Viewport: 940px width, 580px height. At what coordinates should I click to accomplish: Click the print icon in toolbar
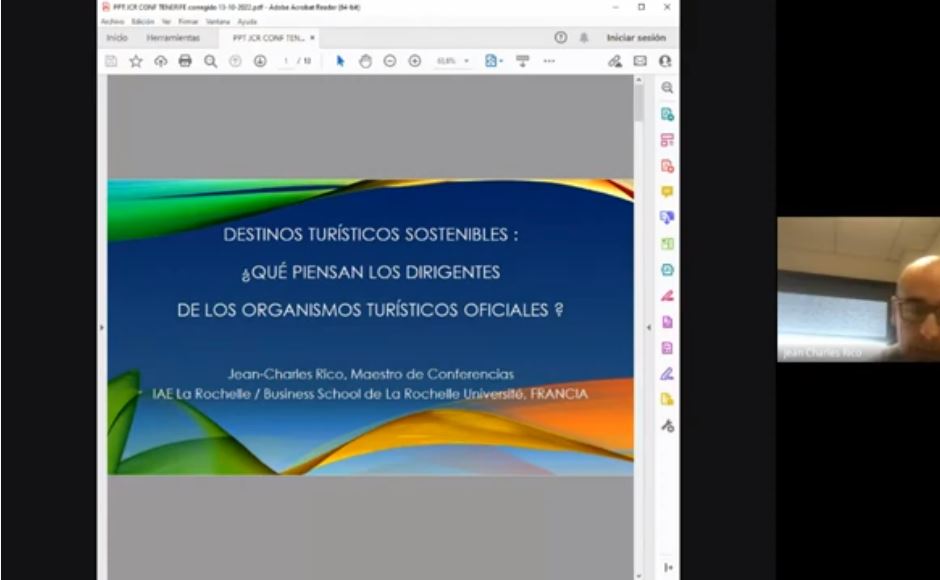pyautogui.click(x=185, y=61)
